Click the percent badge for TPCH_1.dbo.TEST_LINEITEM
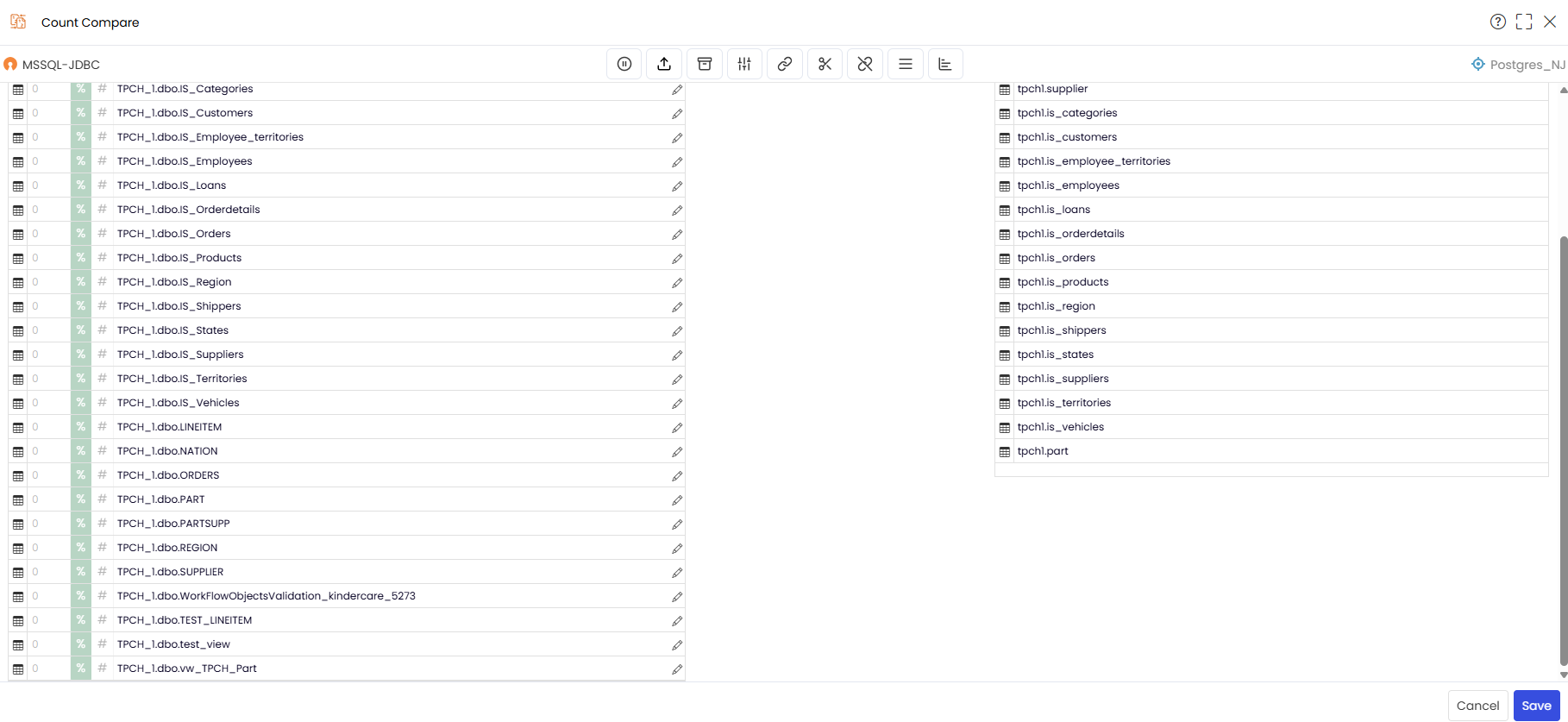Screen dimensions: 1568x722 80,620
